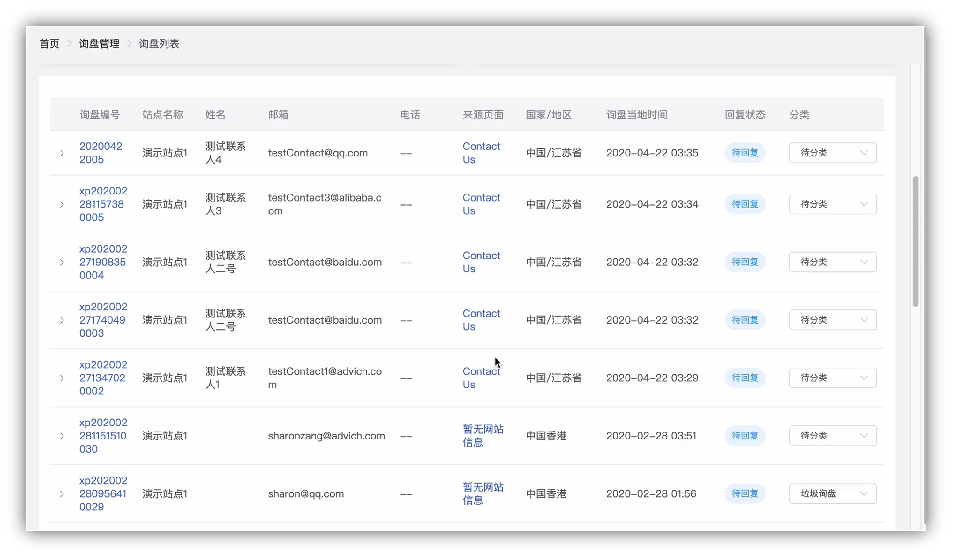Go to 首页 in the breadcrumb

[x=49, y=44]
